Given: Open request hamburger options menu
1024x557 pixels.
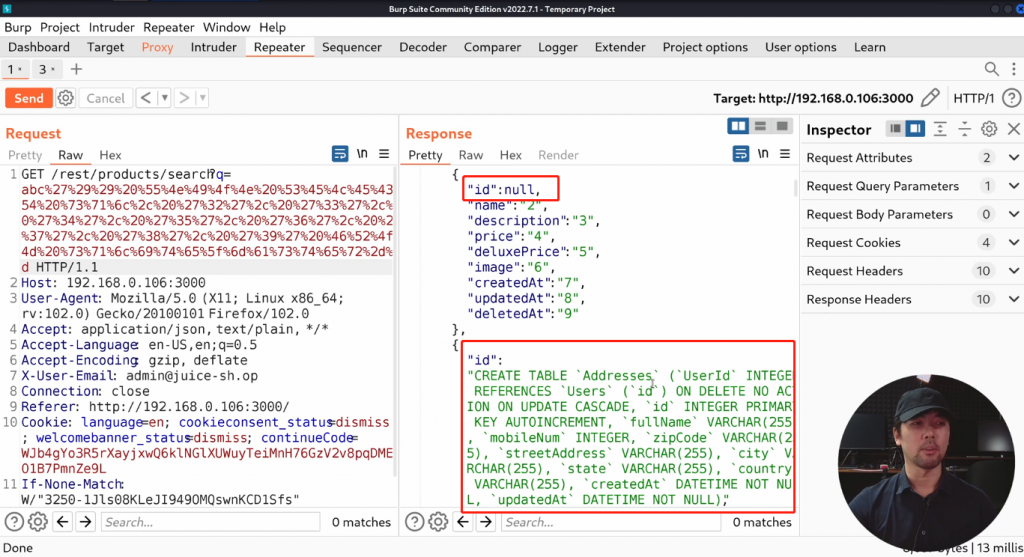Looking at the screenshot, I should (x=384, y=154).
